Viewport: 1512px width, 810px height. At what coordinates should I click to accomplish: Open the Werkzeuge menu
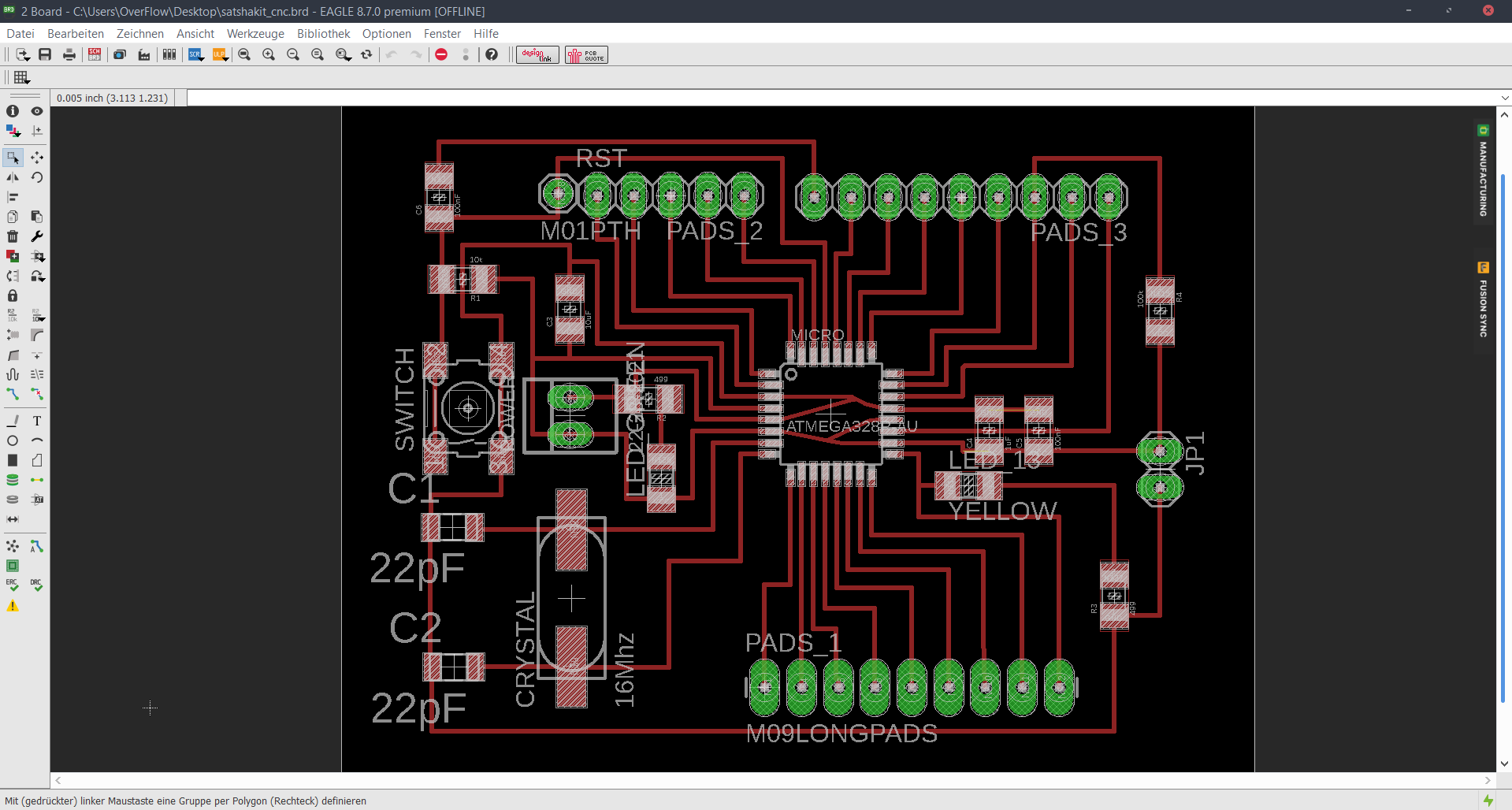coord(255,34)
